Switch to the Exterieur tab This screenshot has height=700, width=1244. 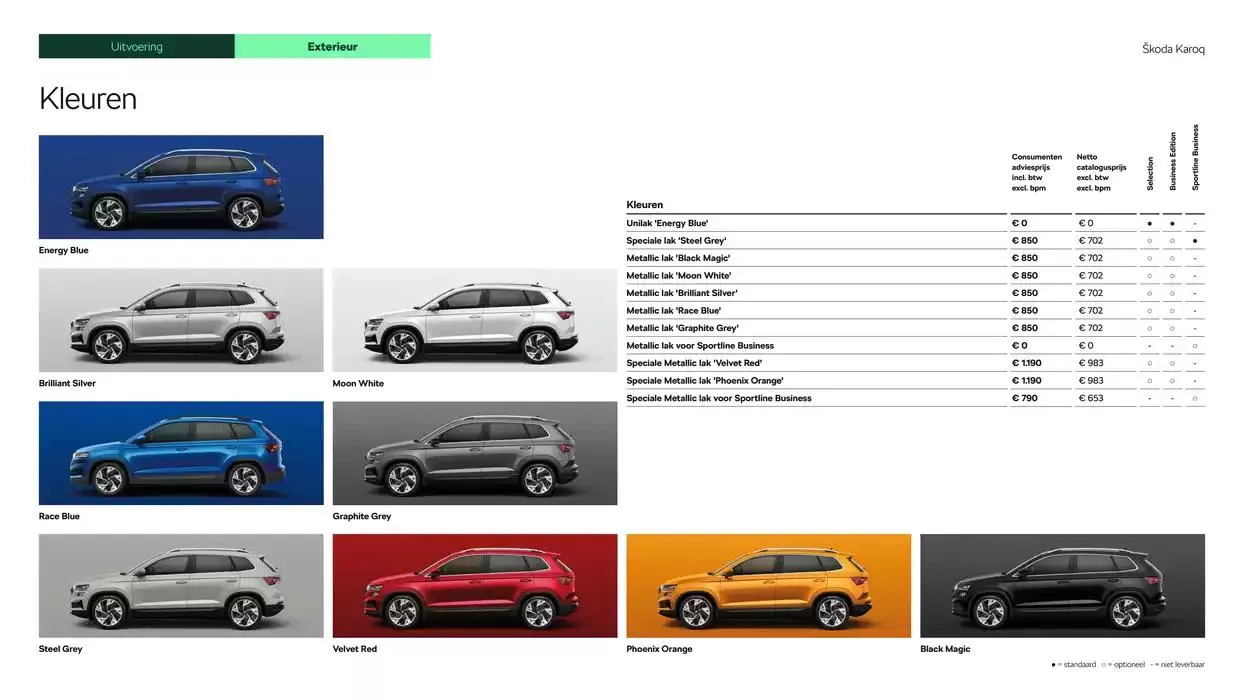332,46
